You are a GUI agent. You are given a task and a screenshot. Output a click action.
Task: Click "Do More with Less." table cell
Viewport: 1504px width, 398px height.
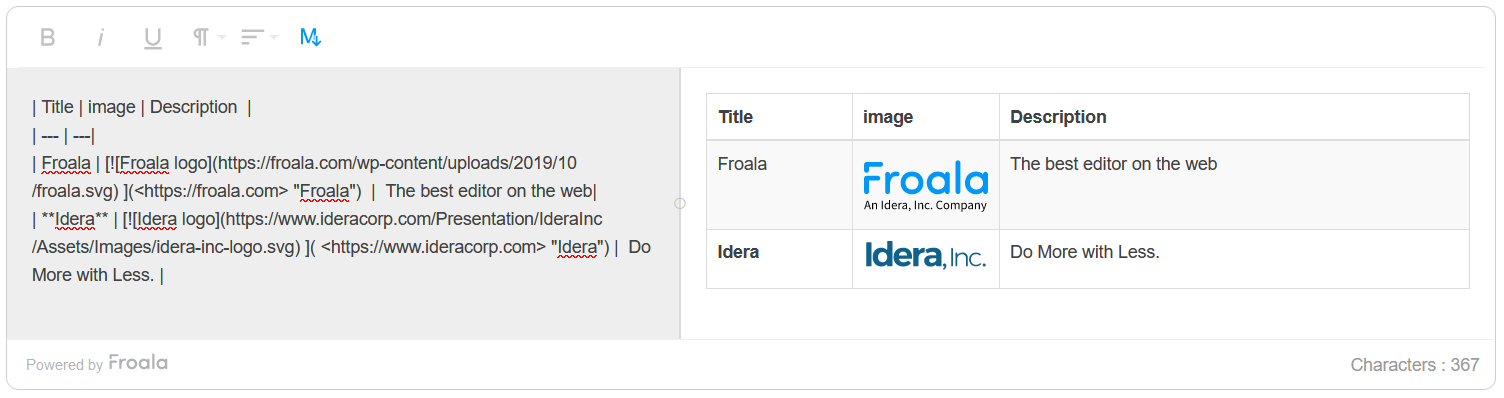[1234, 259]
